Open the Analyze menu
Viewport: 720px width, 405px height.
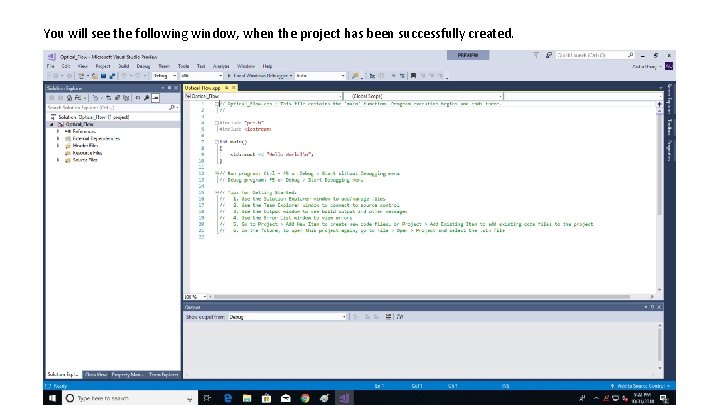[221, 66]
